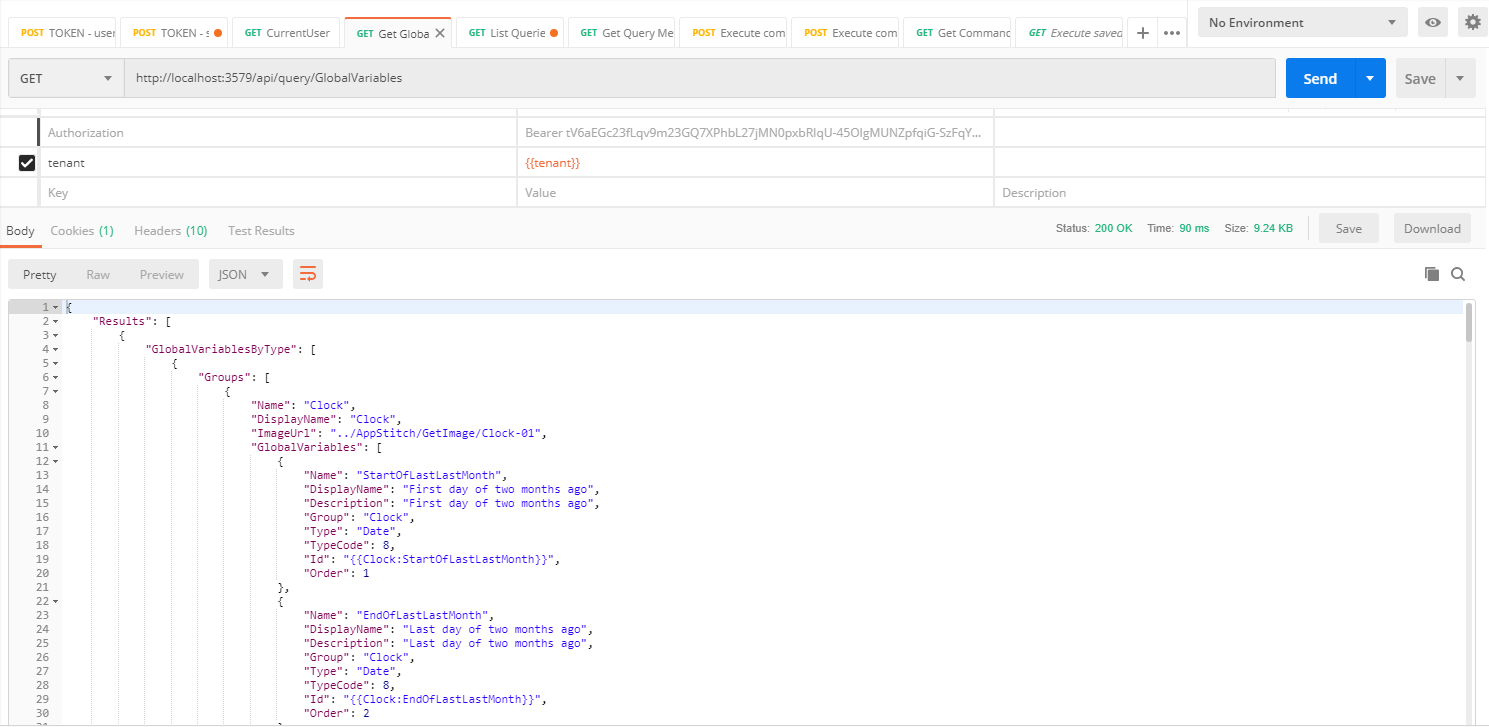1489x727 pixels.
Task: Open environment settings gear icon
Action: click(1472, 22)
